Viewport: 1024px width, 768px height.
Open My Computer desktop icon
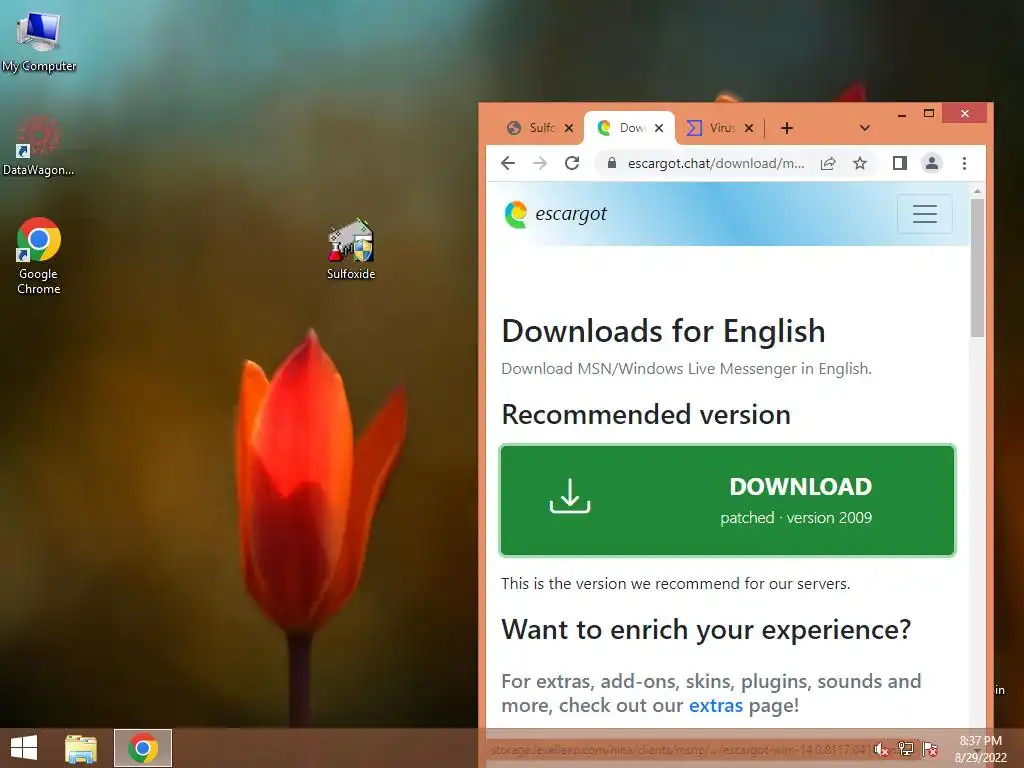pyautogui.click(x=39, y=42)
